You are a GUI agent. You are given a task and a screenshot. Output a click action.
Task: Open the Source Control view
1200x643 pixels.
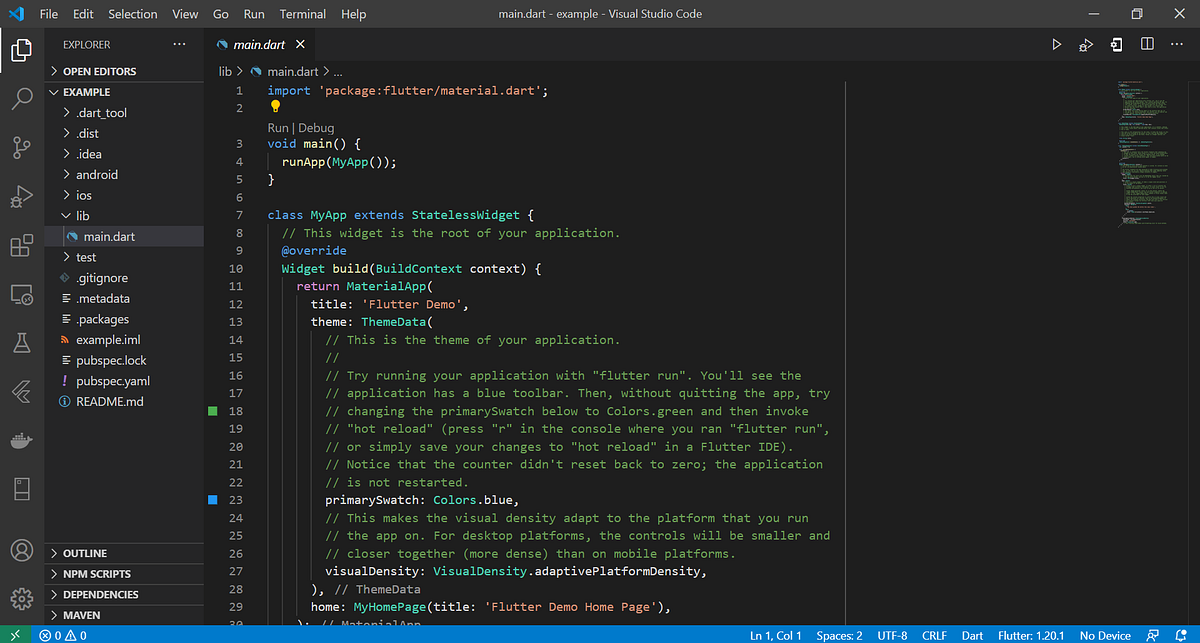[x=22, y=148]
